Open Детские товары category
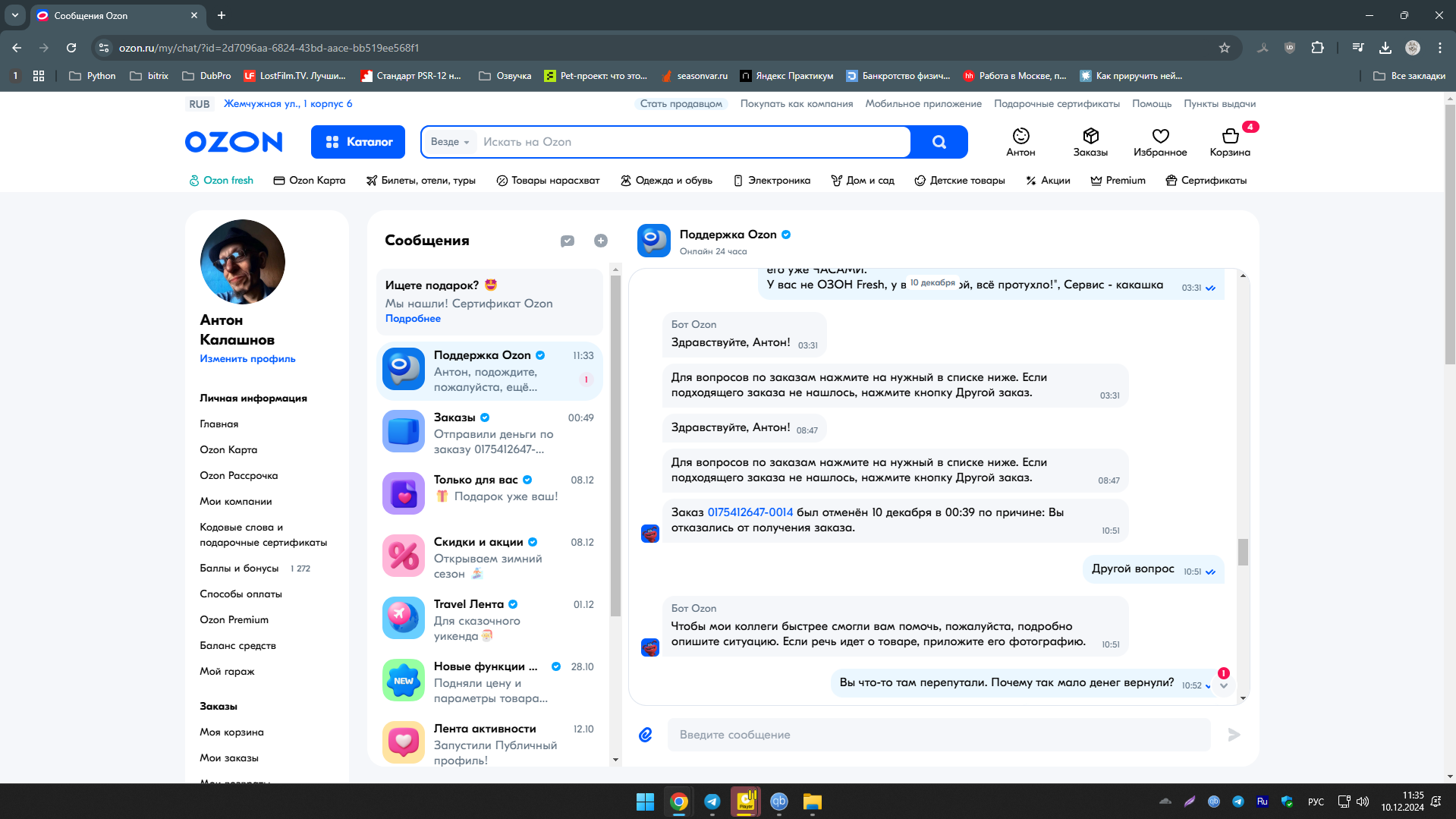Screen dimensions: 1456x819 [x=960, y=181]
